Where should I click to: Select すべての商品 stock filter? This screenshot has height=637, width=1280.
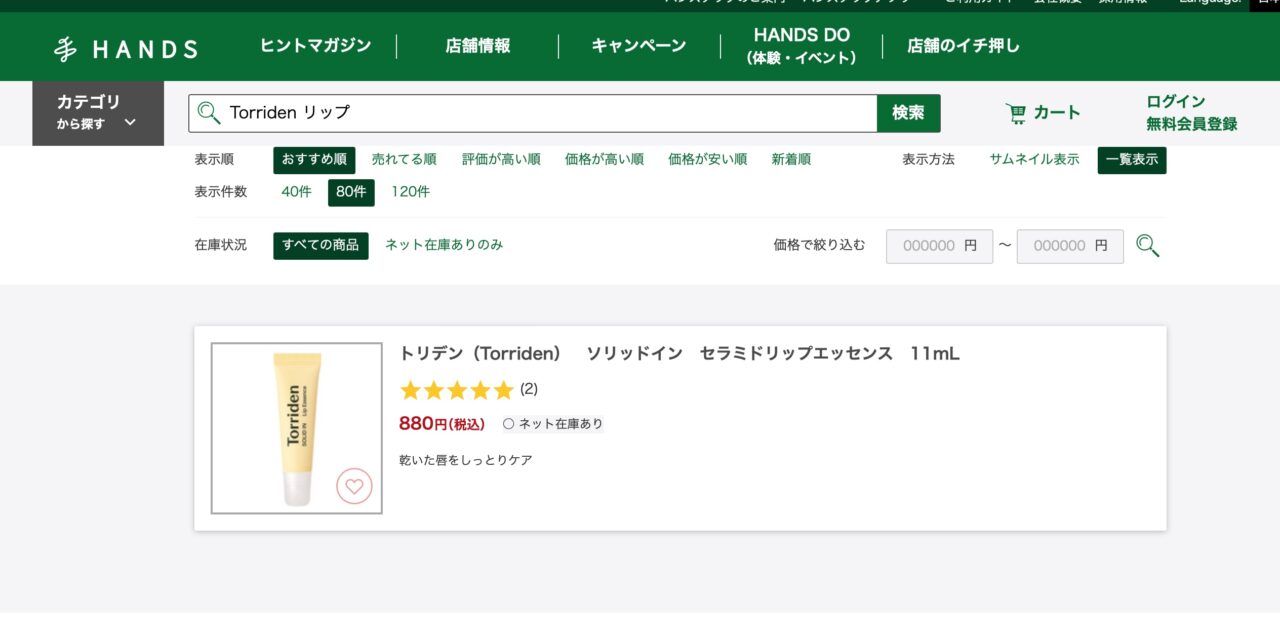(x=321, y=245)
